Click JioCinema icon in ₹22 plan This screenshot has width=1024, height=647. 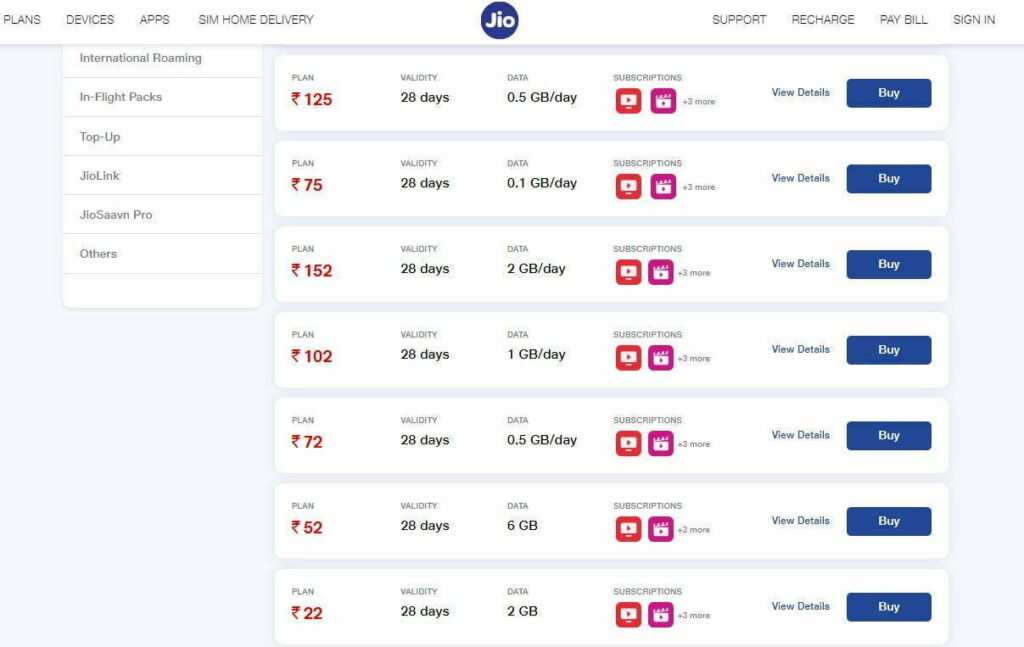660,614
